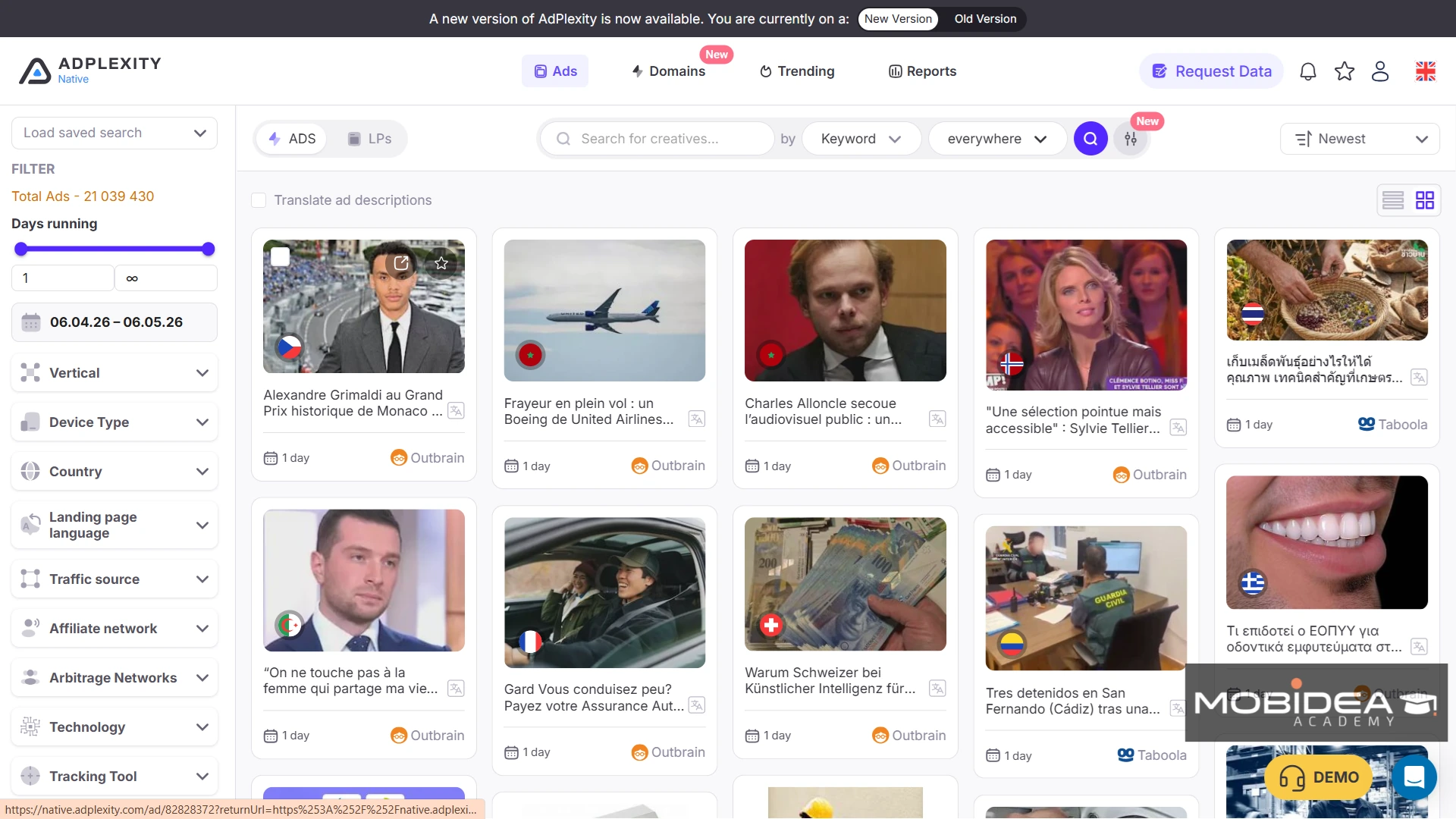Open Load saved search dropdown
Viewport: 1456px width, 819px height.
(115, 133)
